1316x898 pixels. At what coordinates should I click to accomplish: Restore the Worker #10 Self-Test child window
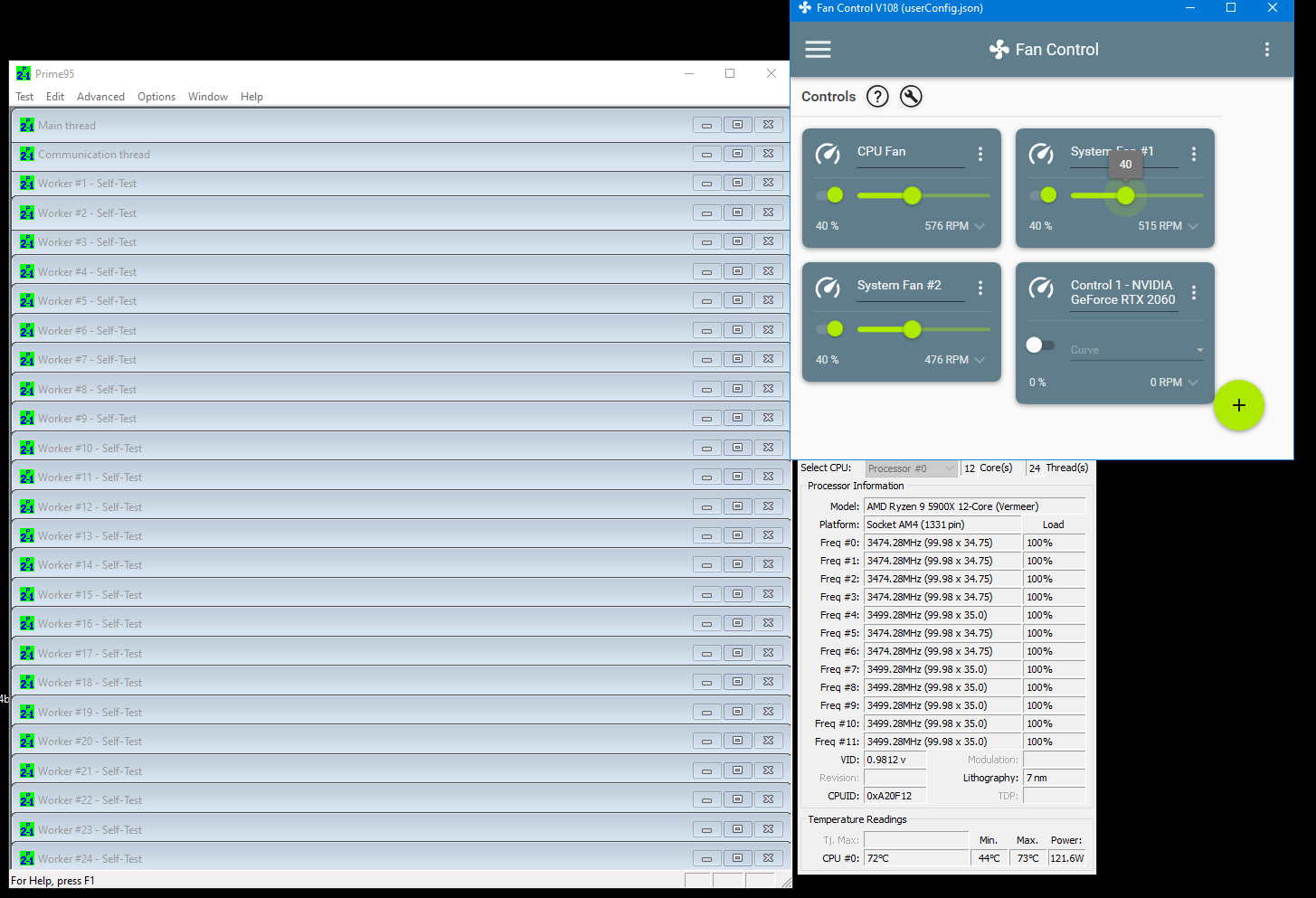(x=737, y=447)
